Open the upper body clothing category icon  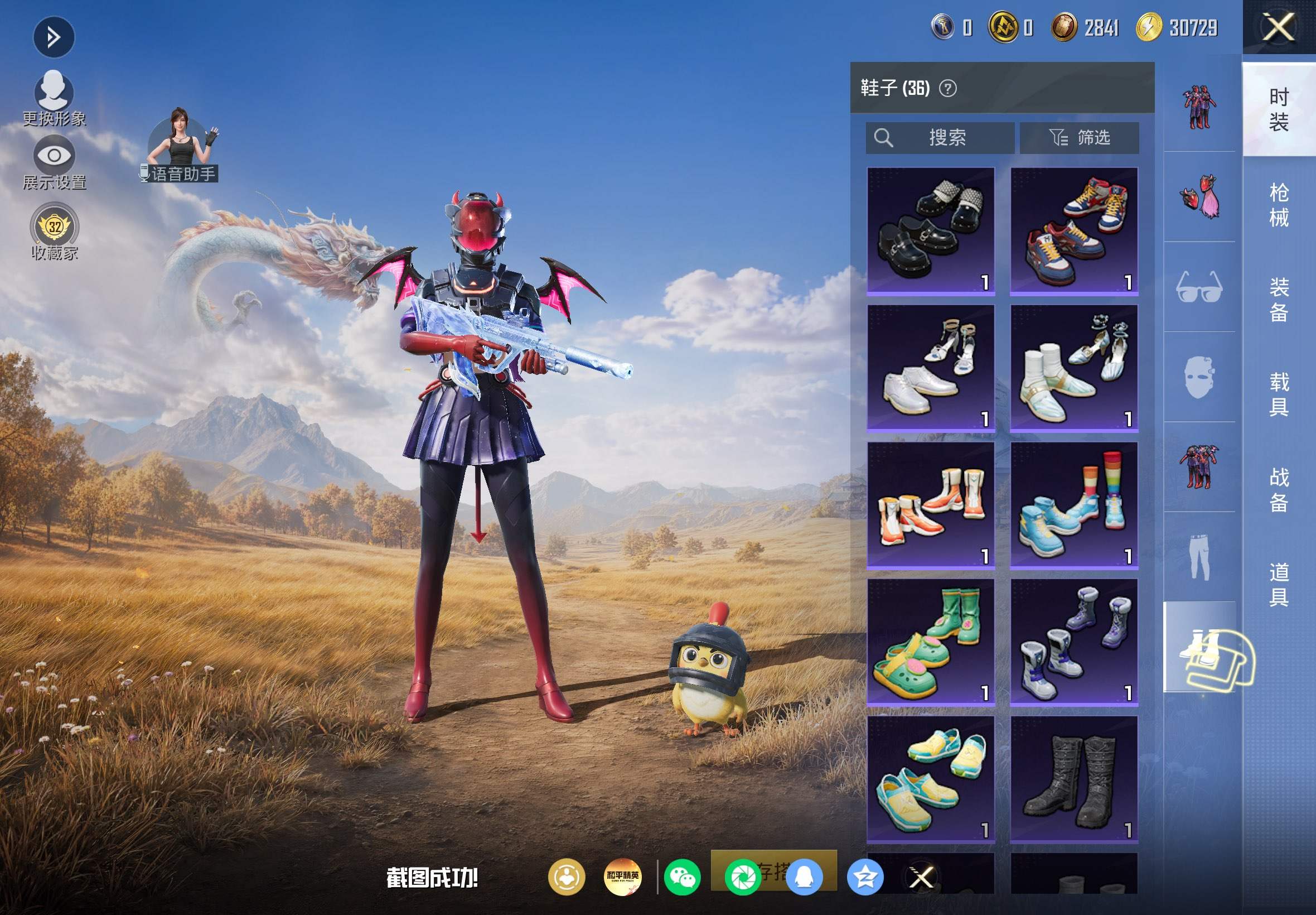pos(1199,466)
